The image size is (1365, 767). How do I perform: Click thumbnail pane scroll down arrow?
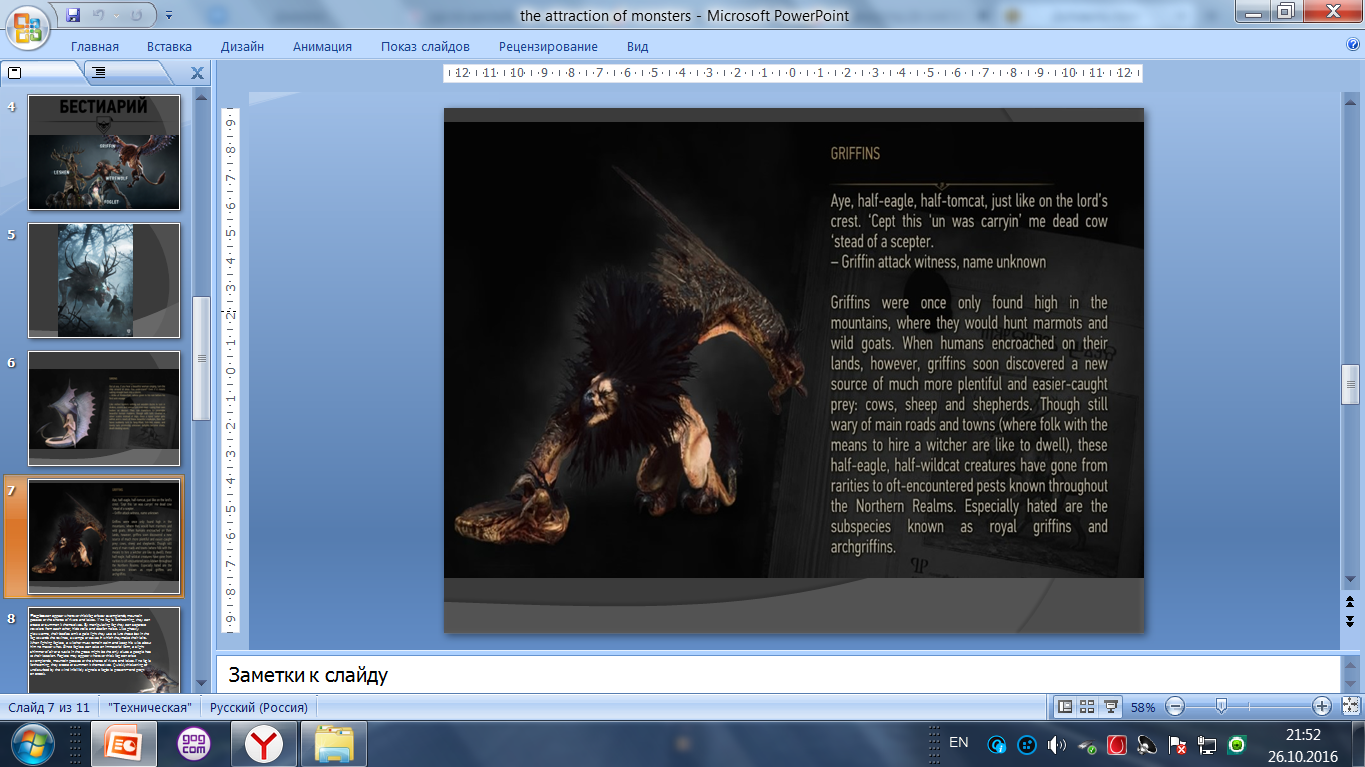click(x=201, y=682)
